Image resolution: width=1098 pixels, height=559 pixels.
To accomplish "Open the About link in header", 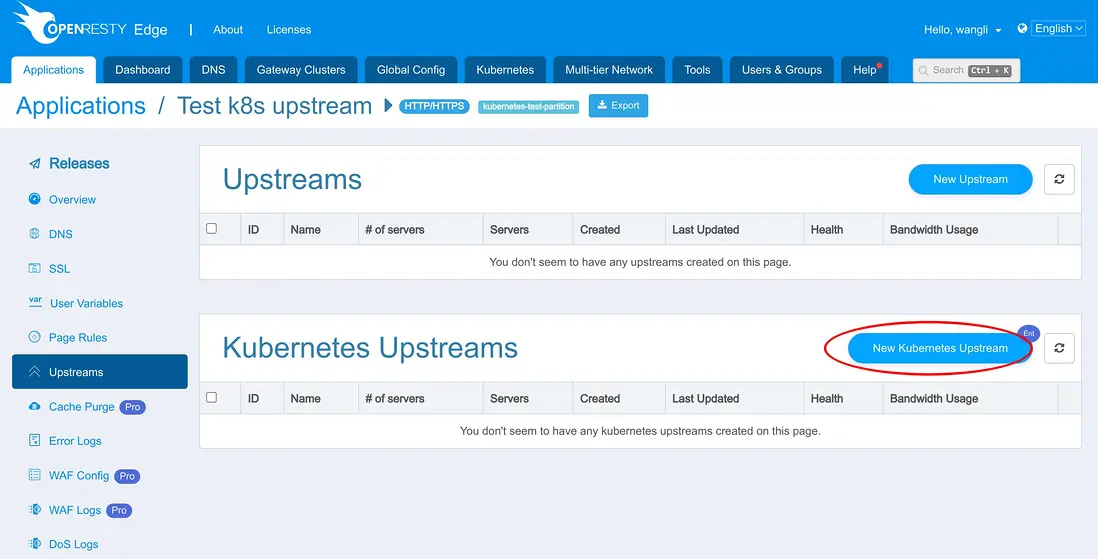I will pyautogui.click(x=228, y=29).
